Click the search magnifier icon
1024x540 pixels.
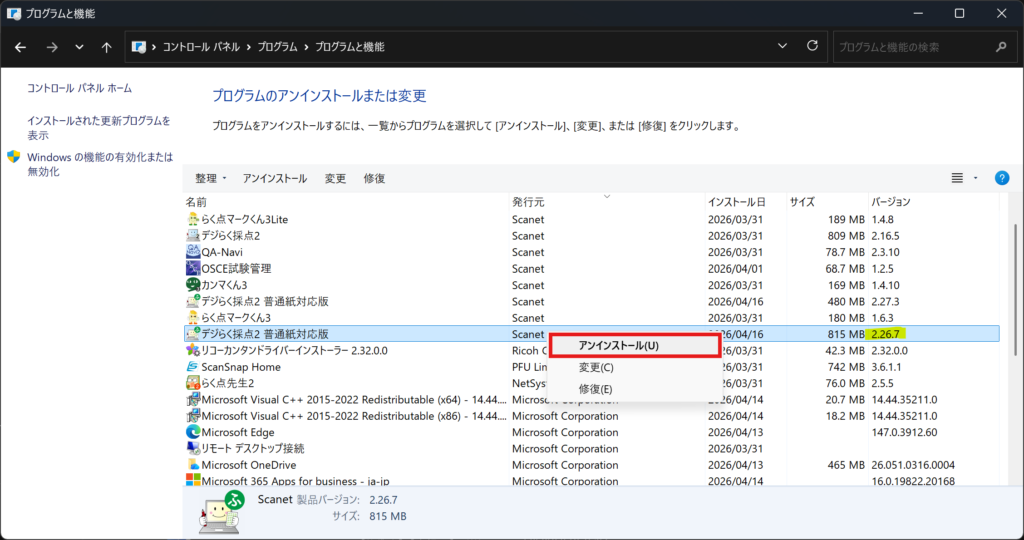(x=1001, y=47)
